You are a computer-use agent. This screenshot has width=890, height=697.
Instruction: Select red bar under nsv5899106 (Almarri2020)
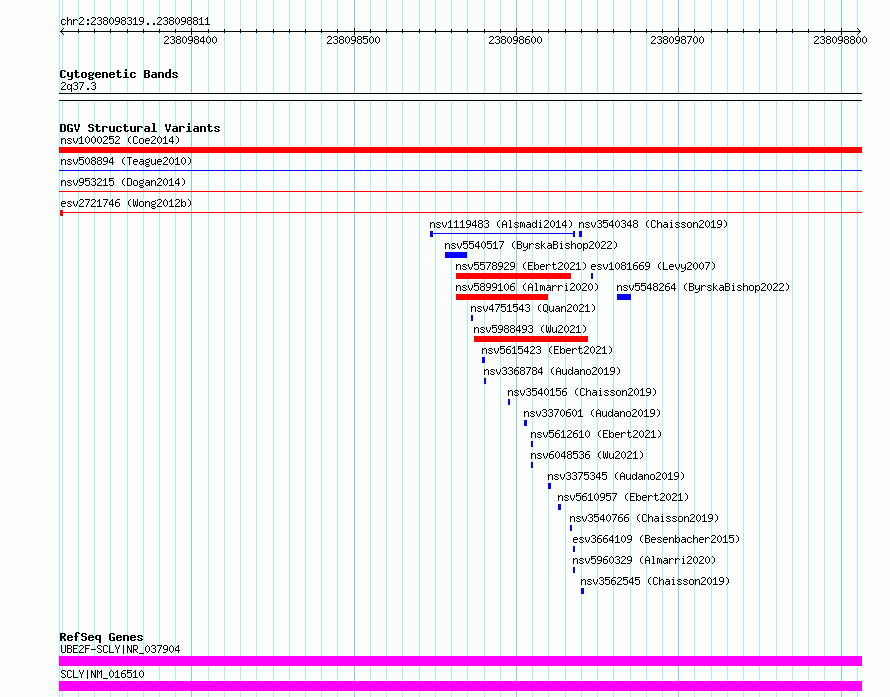pyautogui.click(x=502, y=297)
